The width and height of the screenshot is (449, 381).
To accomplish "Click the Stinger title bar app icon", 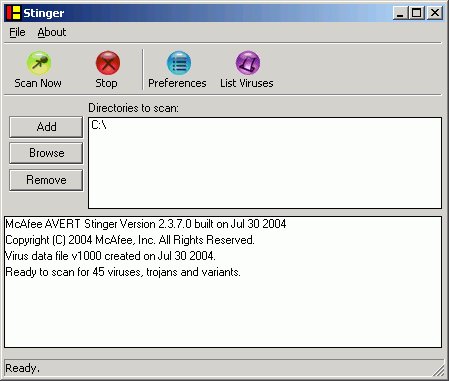I will [14, 13].
